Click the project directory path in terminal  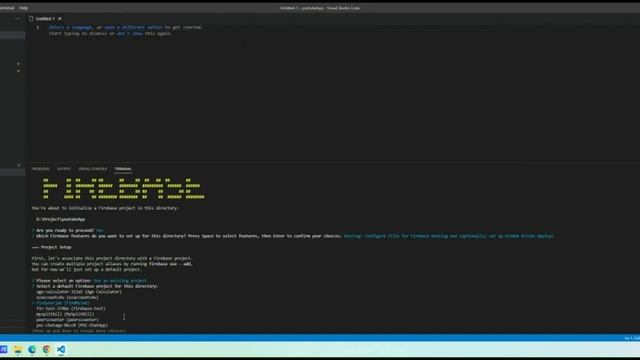(60, 219)
